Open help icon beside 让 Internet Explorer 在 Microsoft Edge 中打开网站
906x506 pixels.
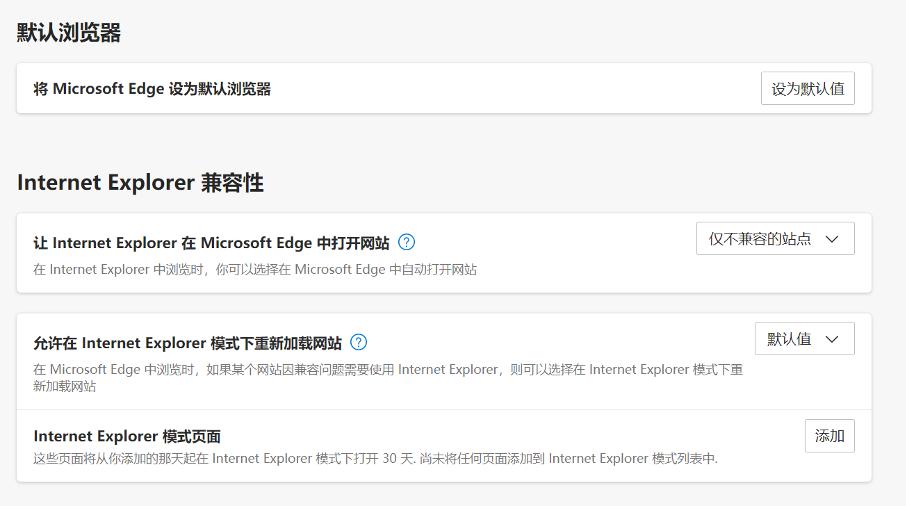tap(407, 242)
